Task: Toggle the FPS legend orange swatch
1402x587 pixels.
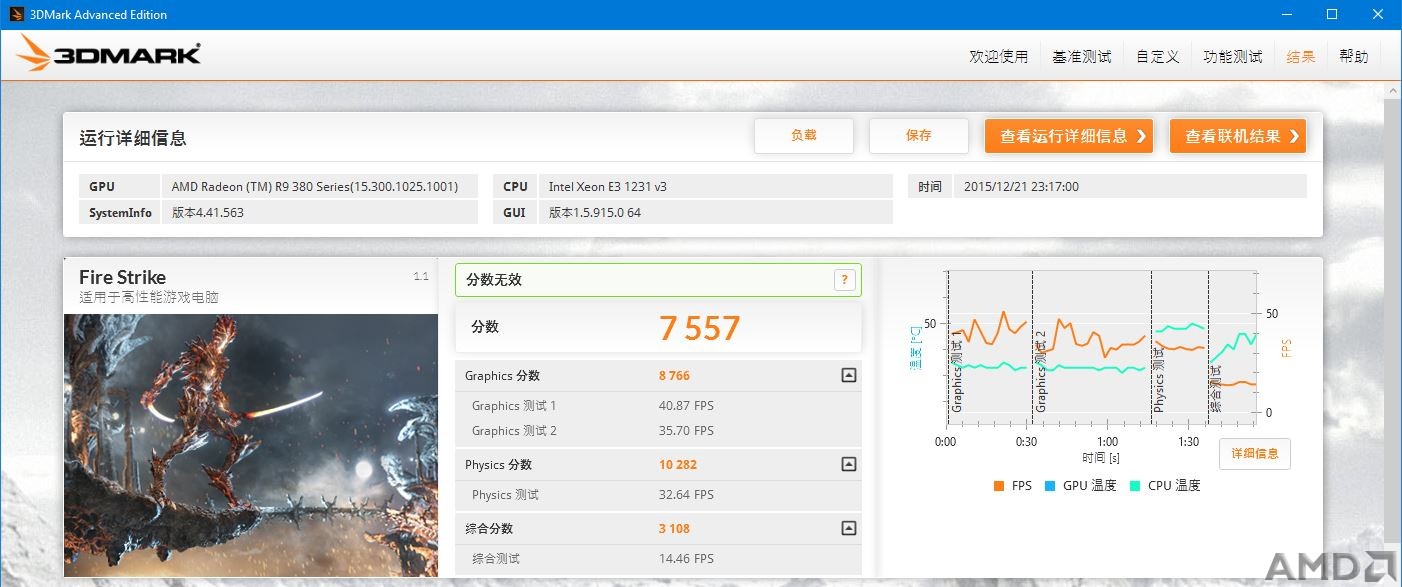Action: click(998, 486)
